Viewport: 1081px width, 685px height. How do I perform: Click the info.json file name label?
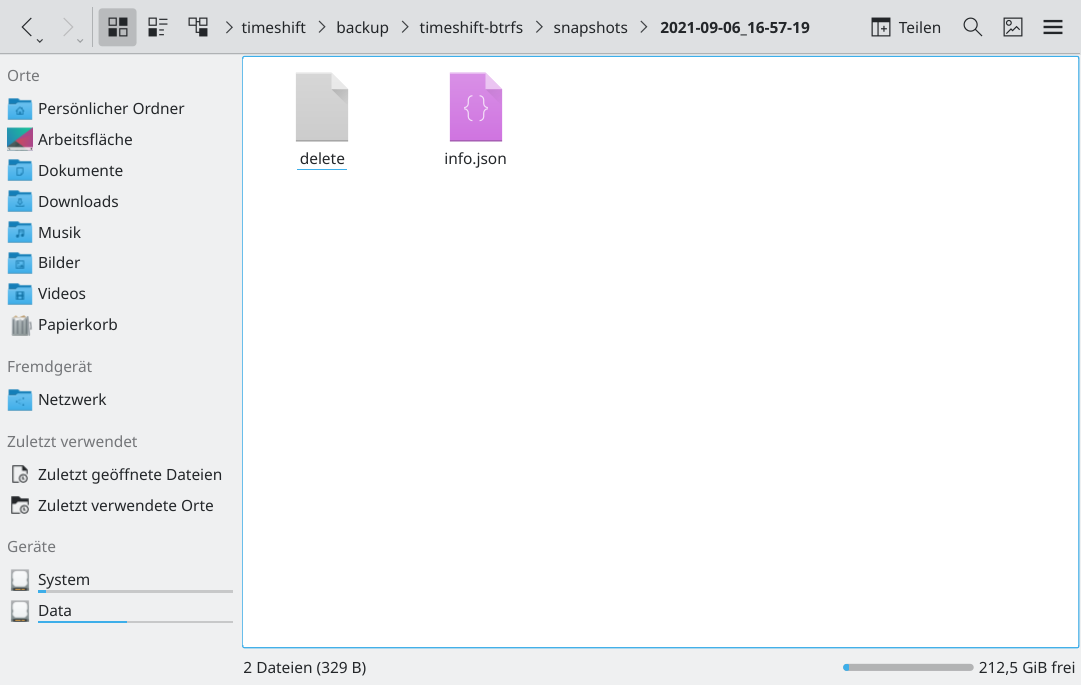[475, 159]
